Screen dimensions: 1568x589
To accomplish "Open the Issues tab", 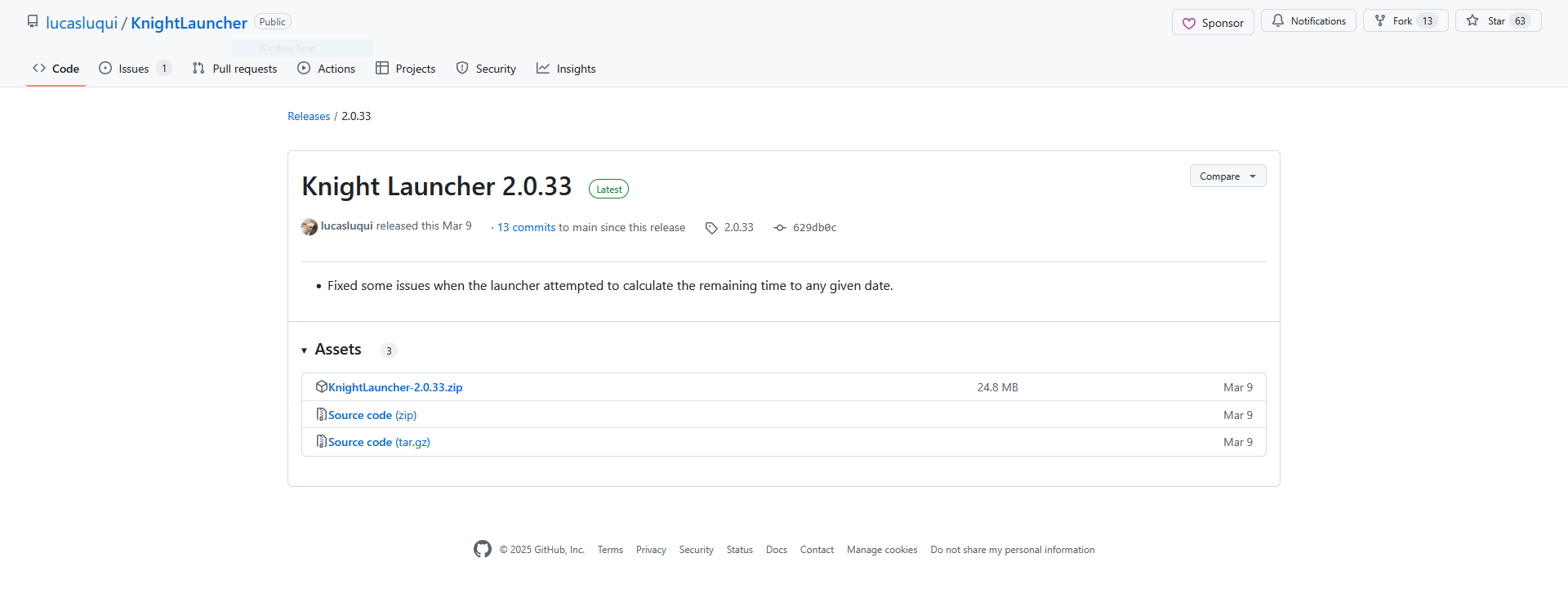I will tap(135, 69).
